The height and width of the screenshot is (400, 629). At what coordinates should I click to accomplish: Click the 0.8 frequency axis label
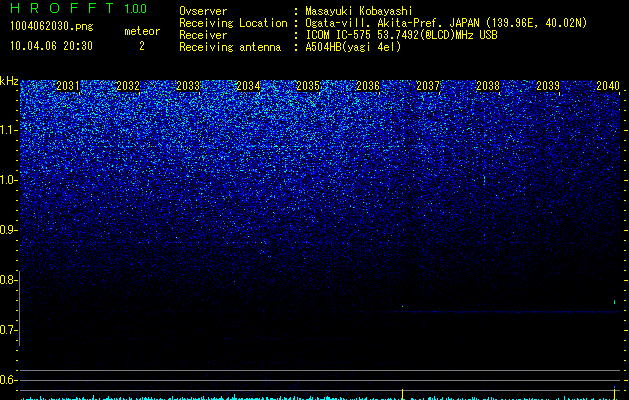(7, 280)
